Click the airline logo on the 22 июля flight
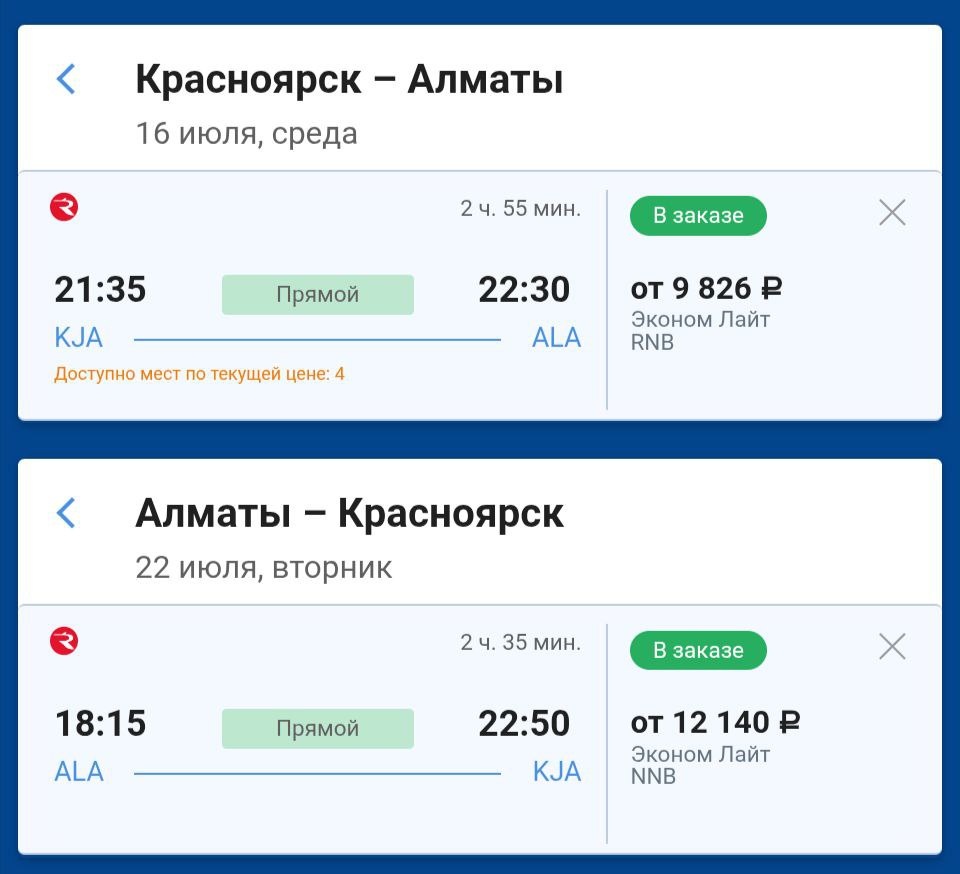 point(64,641)
